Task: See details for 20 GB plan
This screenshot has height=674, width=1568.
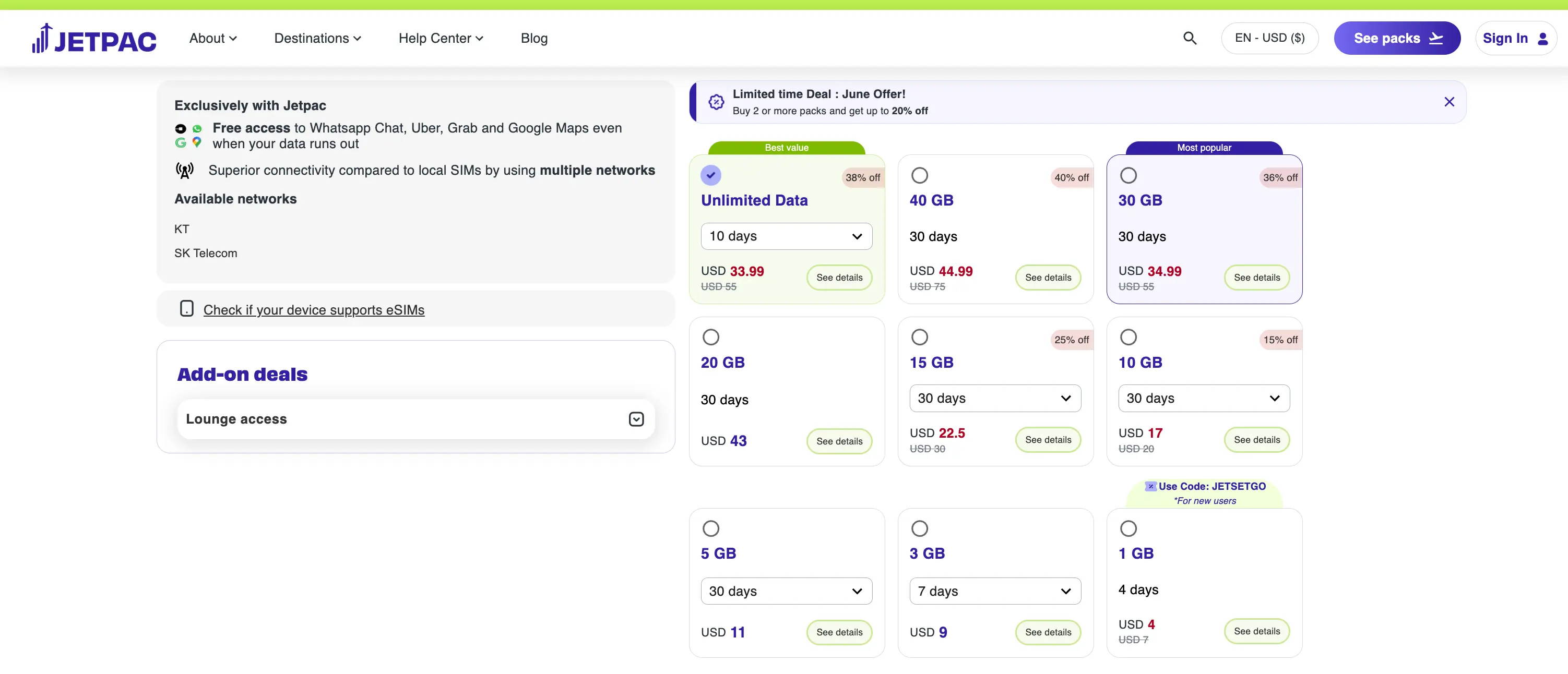Action: [x=839, y=441]
